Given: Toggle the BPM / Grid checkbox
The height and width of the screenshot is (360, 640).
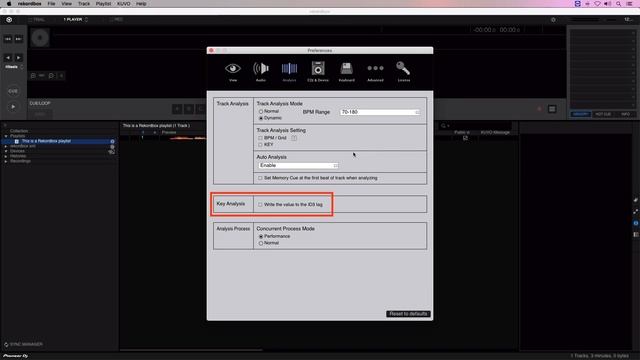Looking at the screenshot, I should click(x=260, y=138).
